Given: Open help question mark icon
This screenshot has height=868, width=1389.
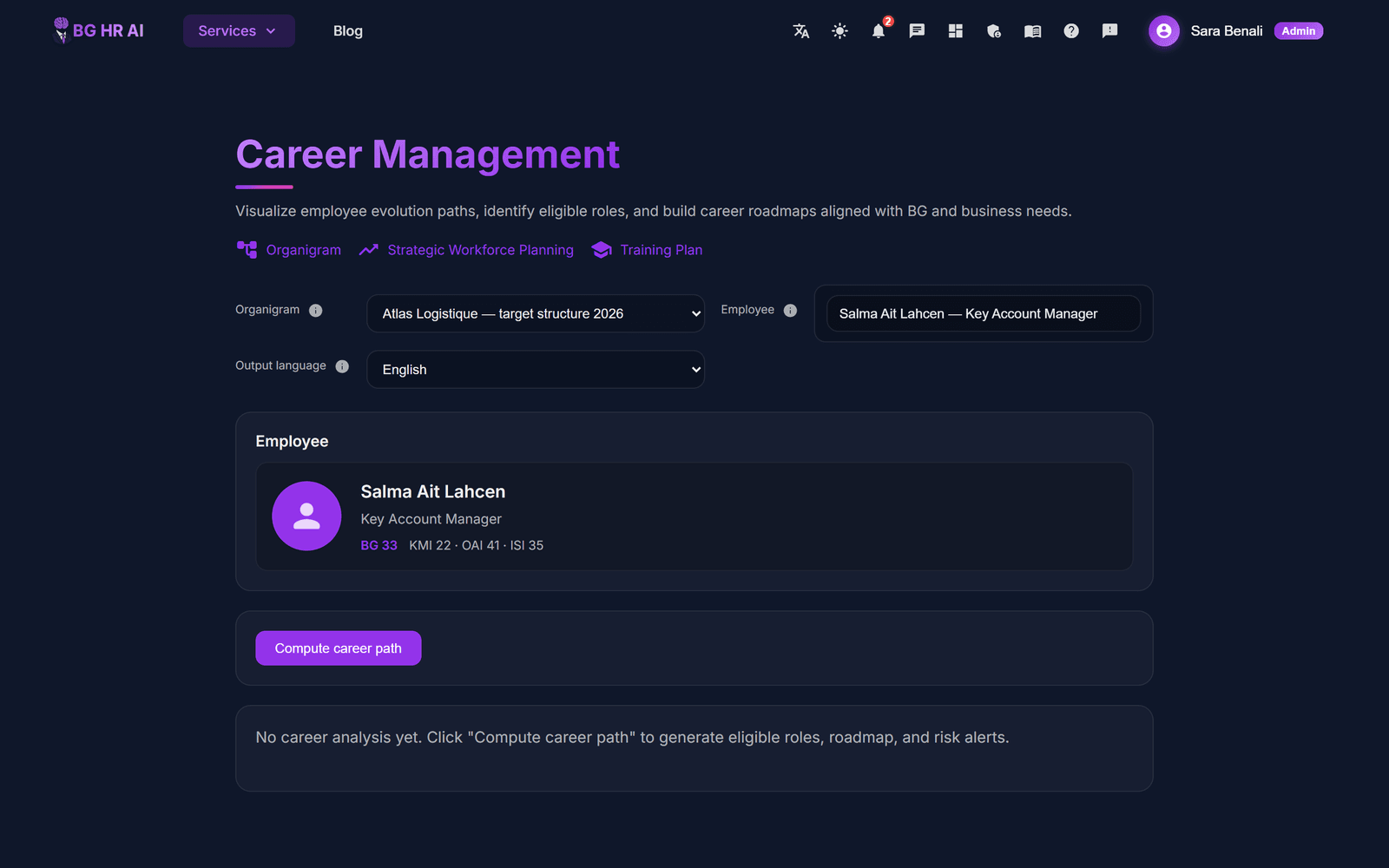Looking at the screenshot, I should [x=1071, y=31].
